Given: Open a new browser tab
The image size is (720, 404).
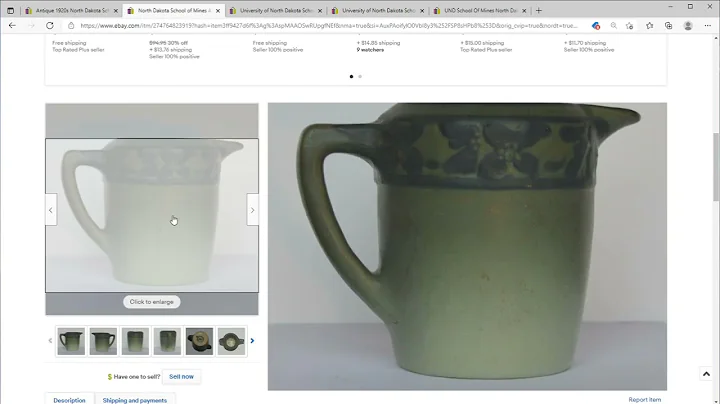Looking at the screenshot, I should [x=539, y=10].
